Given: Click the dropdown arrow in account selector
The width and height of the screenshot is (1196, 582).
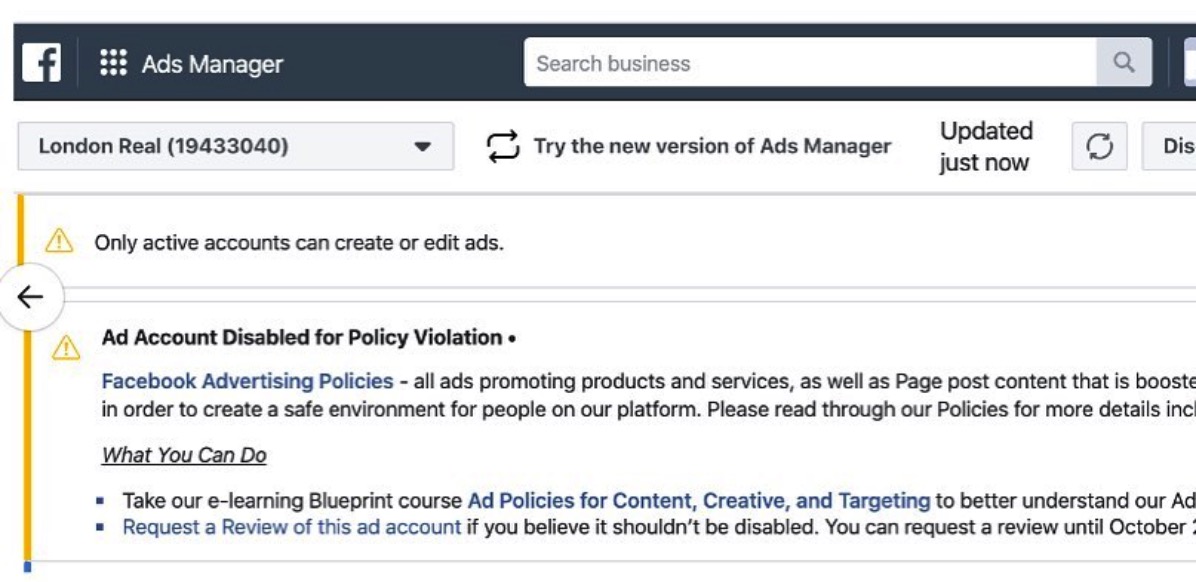Looking at the screenshot, I should [423, 146].
